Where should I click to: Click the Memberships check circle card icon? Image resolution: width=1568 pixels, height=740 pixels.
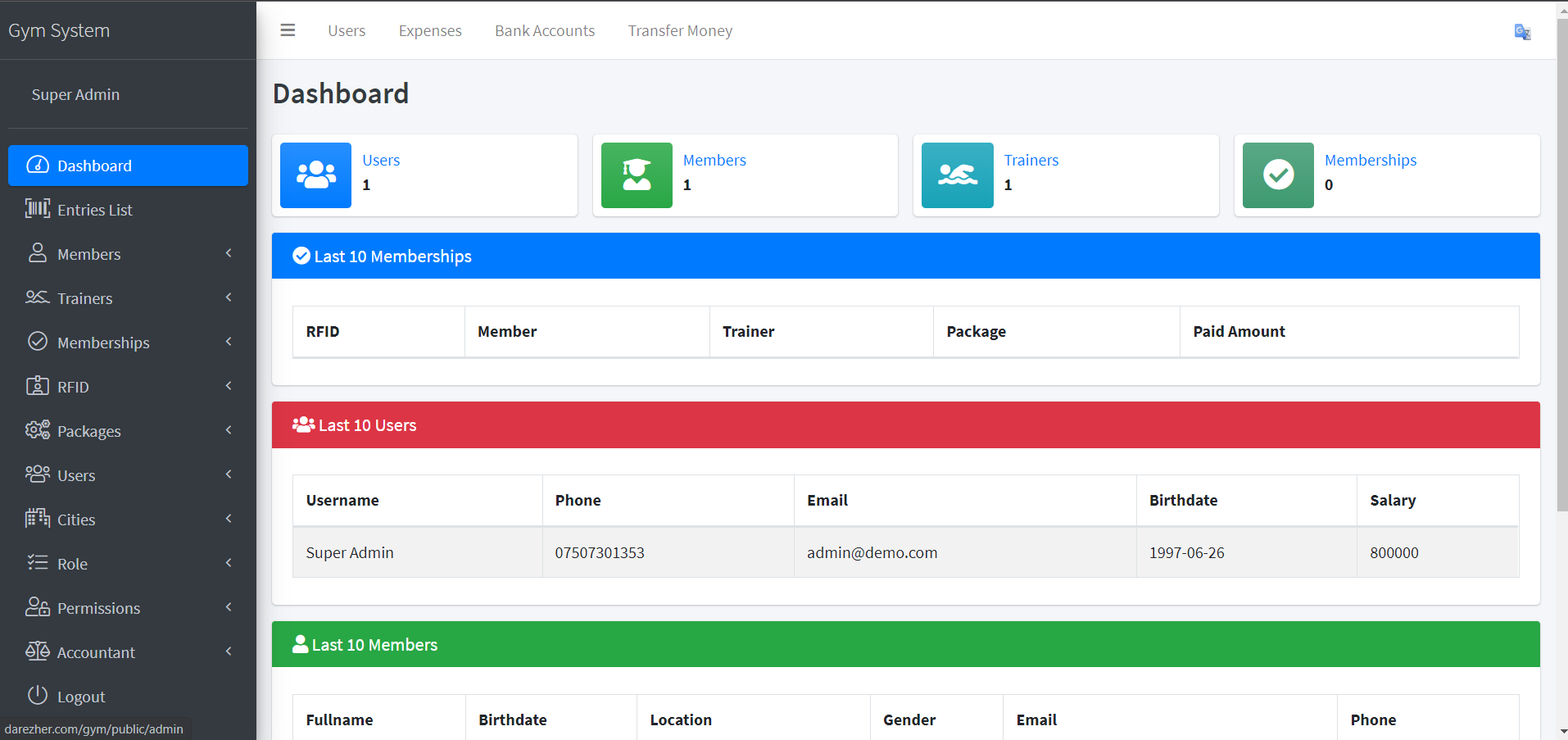1278,175
